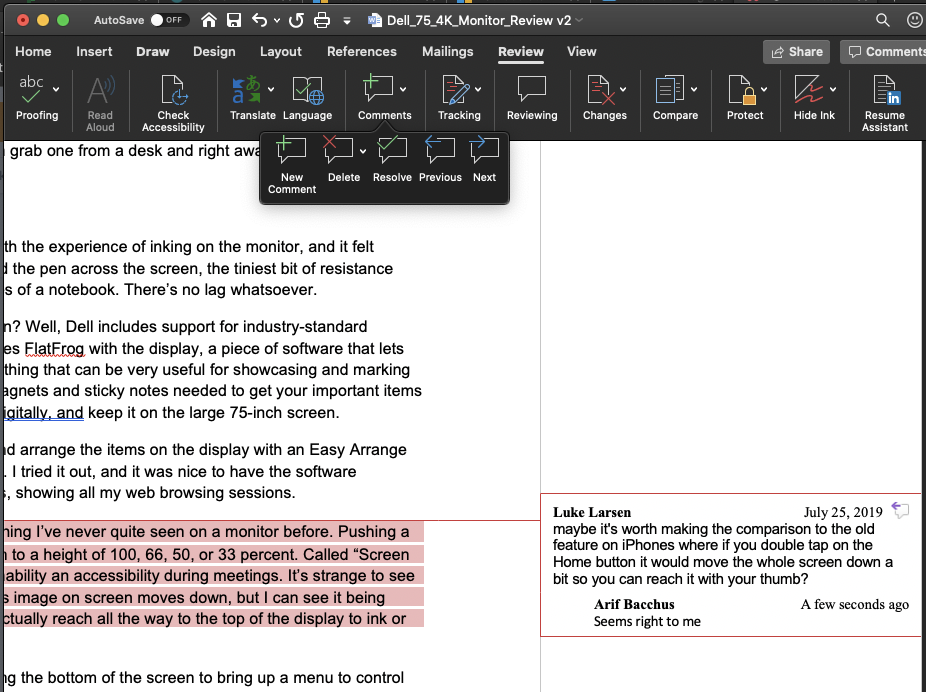Click the Share button

tap(797, 52)
